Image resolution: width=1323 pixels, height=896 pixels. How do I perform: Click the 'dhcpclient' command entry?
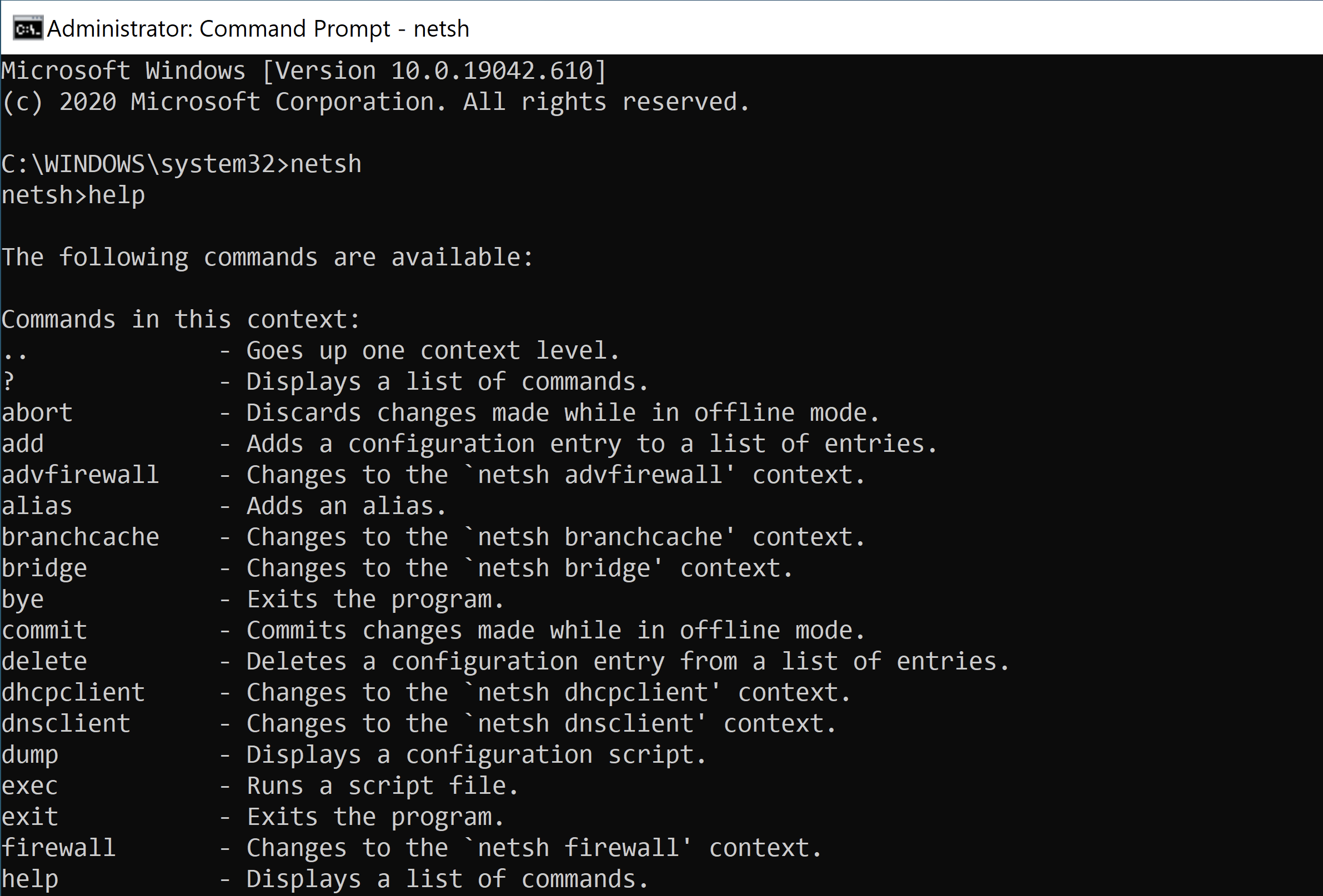pyautogui.click(x=73, y=692)
